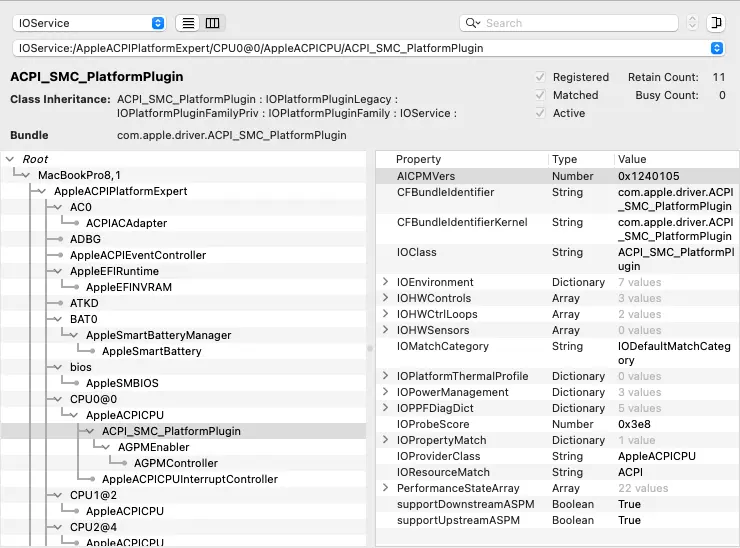Select the CFBundleIdentifierKernel property row

(x=557, y=229)
